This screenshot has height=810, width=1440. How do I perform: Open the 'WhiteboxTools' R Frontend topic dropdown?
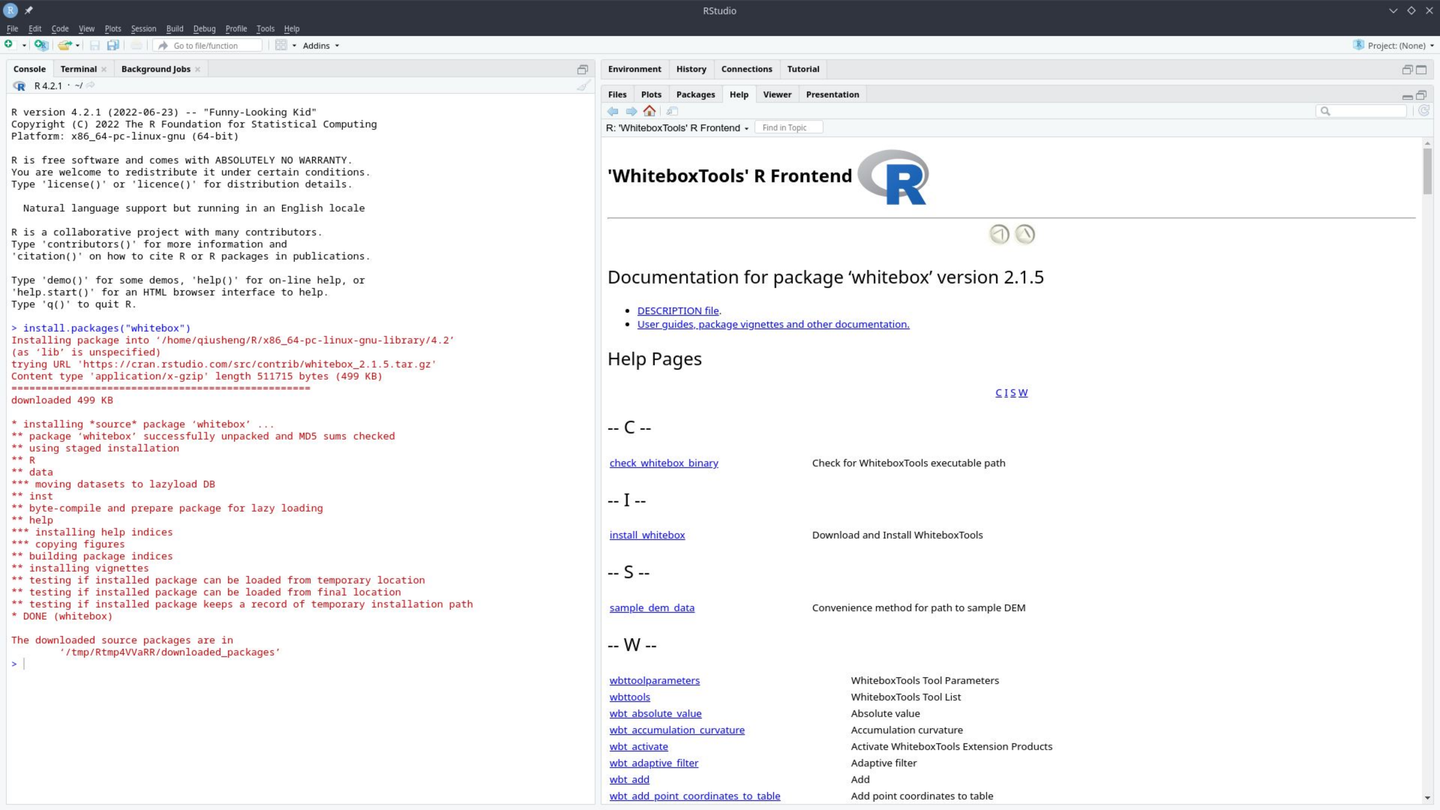677,128
